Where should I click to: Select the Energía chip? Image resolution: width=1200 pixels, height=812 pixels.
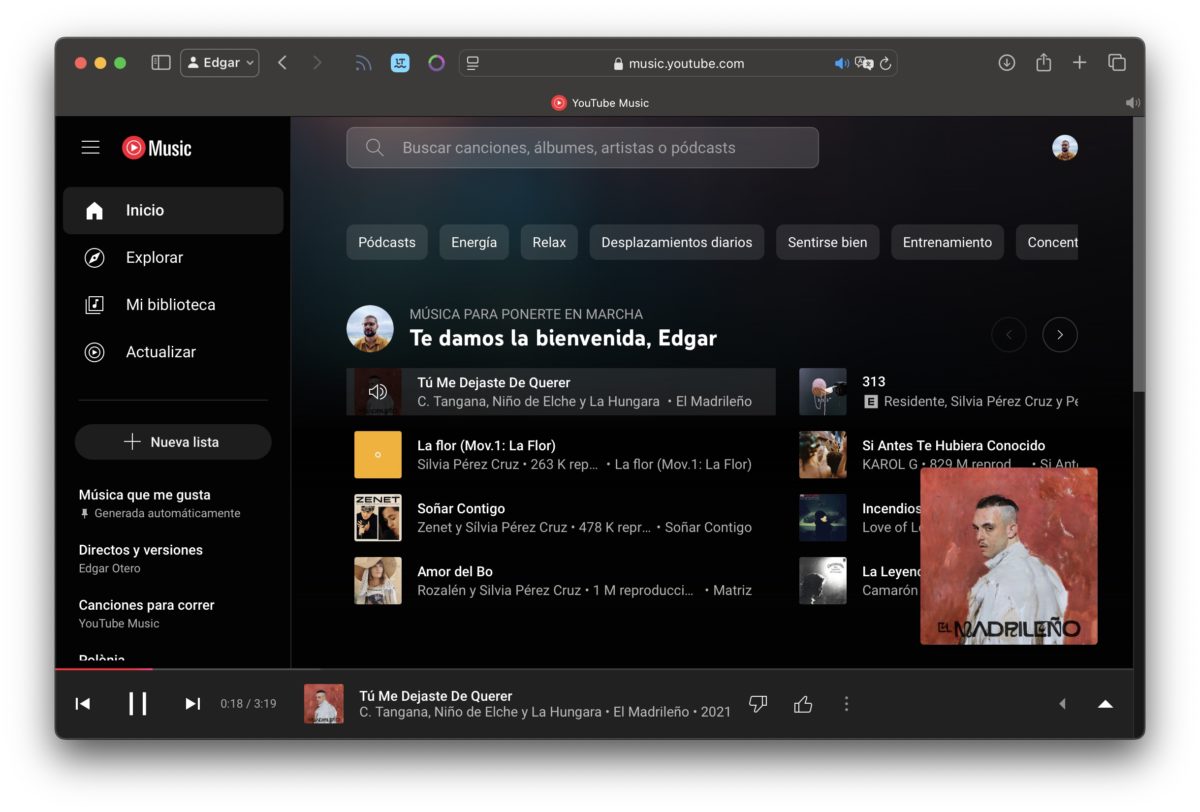(474, 242)
